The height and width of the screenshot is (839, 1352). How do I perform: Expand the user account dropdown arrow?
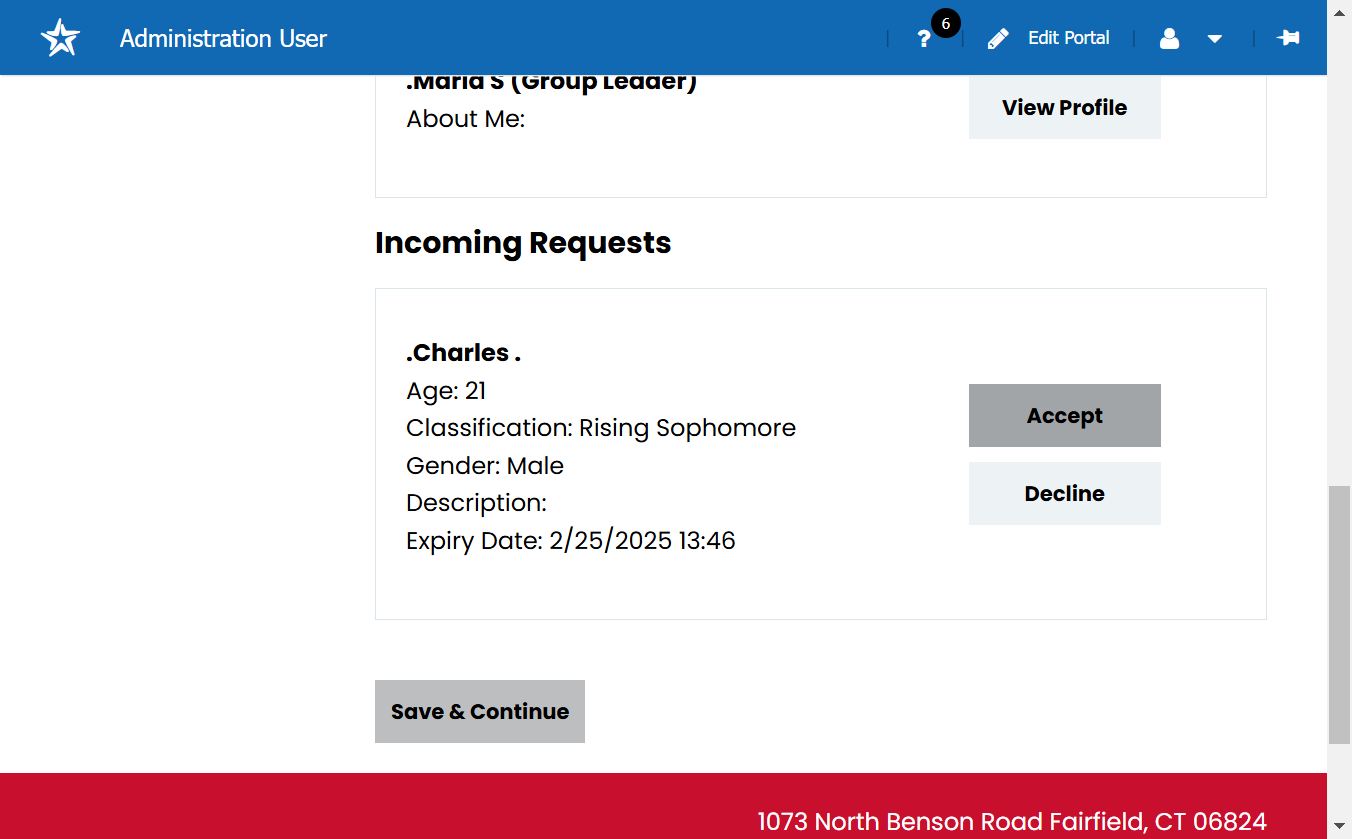pos(1215,39)
